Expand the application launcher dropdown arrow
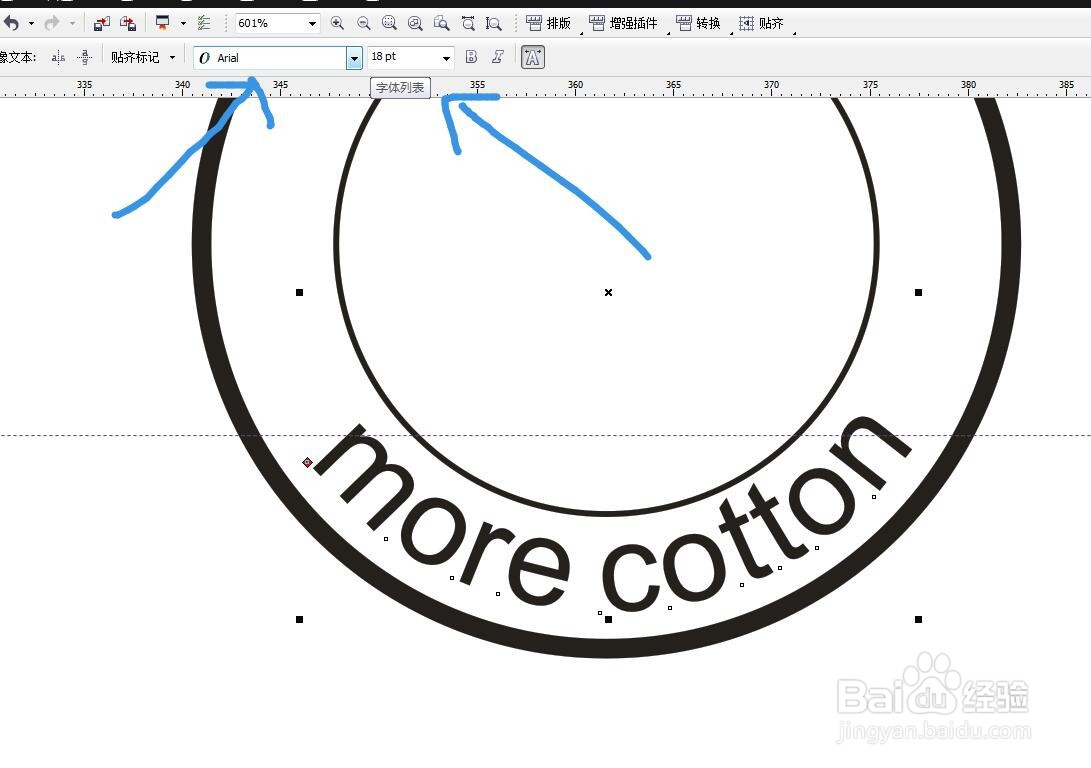Image resolution: width=1091 pixels, height=768 pixels. point(183,24)
